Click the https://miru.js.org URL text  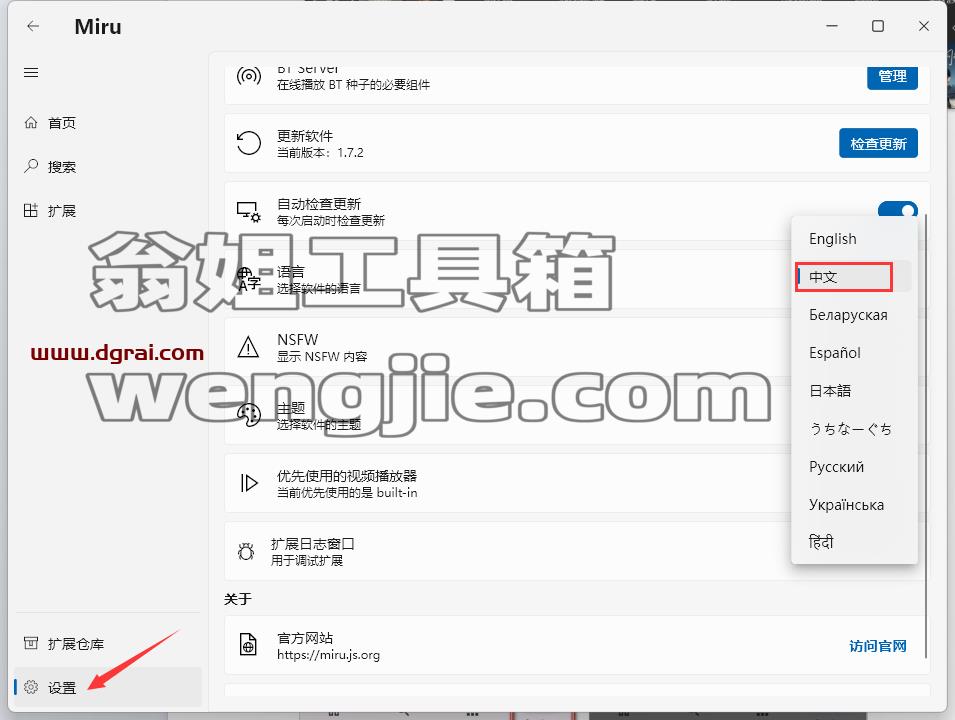[328, 655]
